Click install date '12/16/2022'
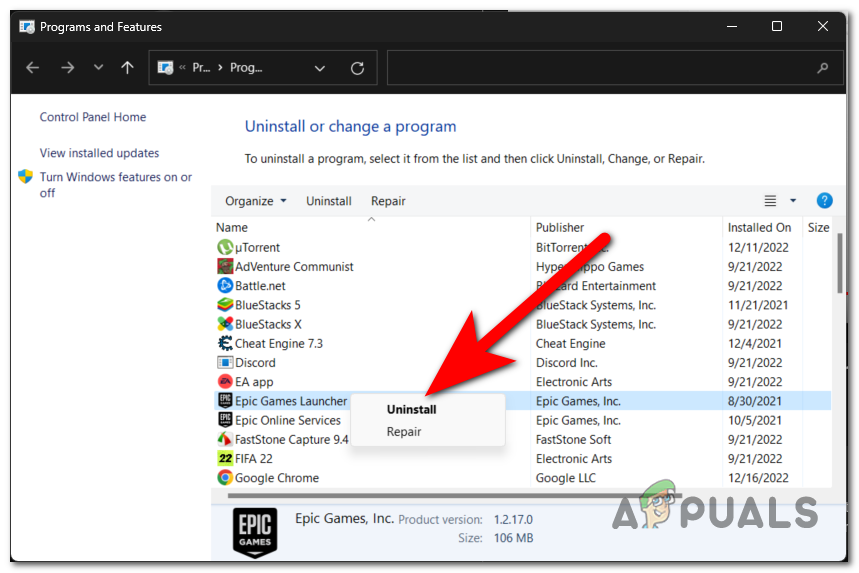Image resolution: width=859 pixels, height=573 pixels. tap(758, 478)
